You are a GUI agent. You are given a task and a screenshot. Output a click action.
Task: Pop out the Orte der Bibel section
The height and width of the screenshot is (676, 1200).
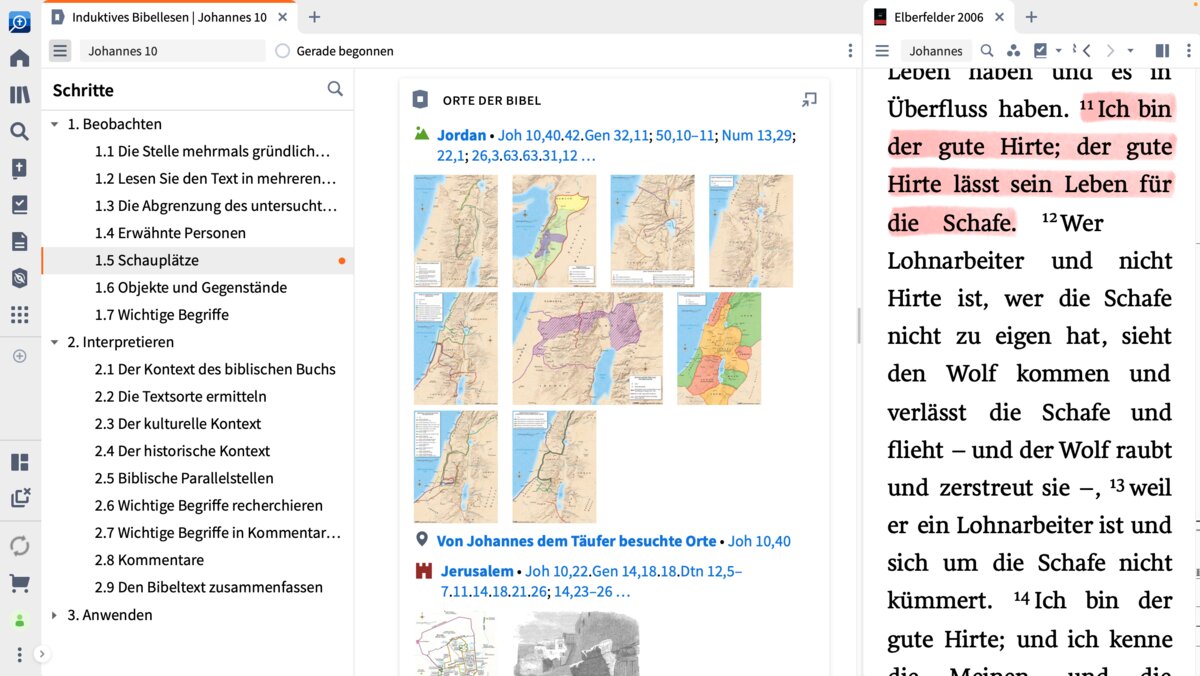tap(809, 100)
